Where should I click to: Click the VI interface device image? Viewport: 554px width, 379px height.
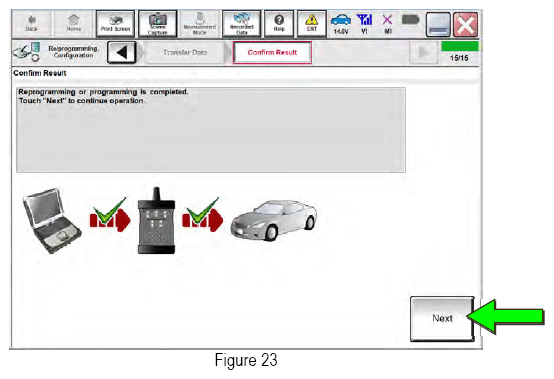[x=157, y=220]
